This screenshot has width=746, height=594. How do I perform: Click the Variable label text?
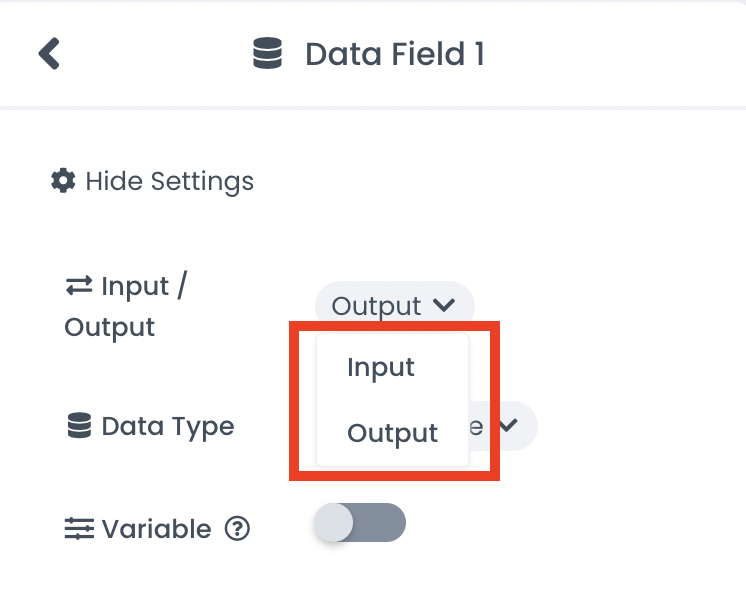click(x=156, y=529)
